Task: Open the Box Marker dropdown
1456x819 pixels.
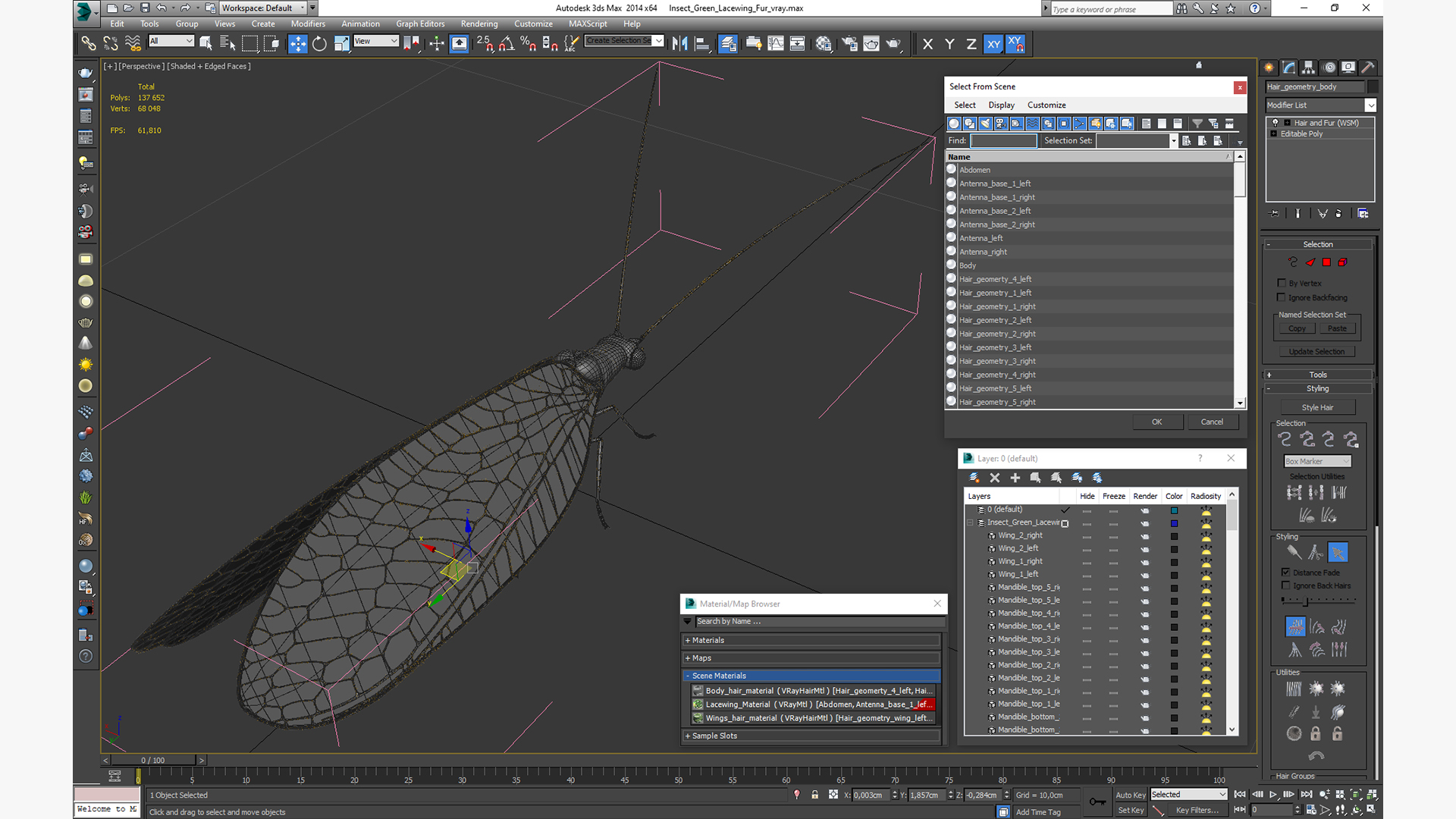Action: coord(1317,461)
